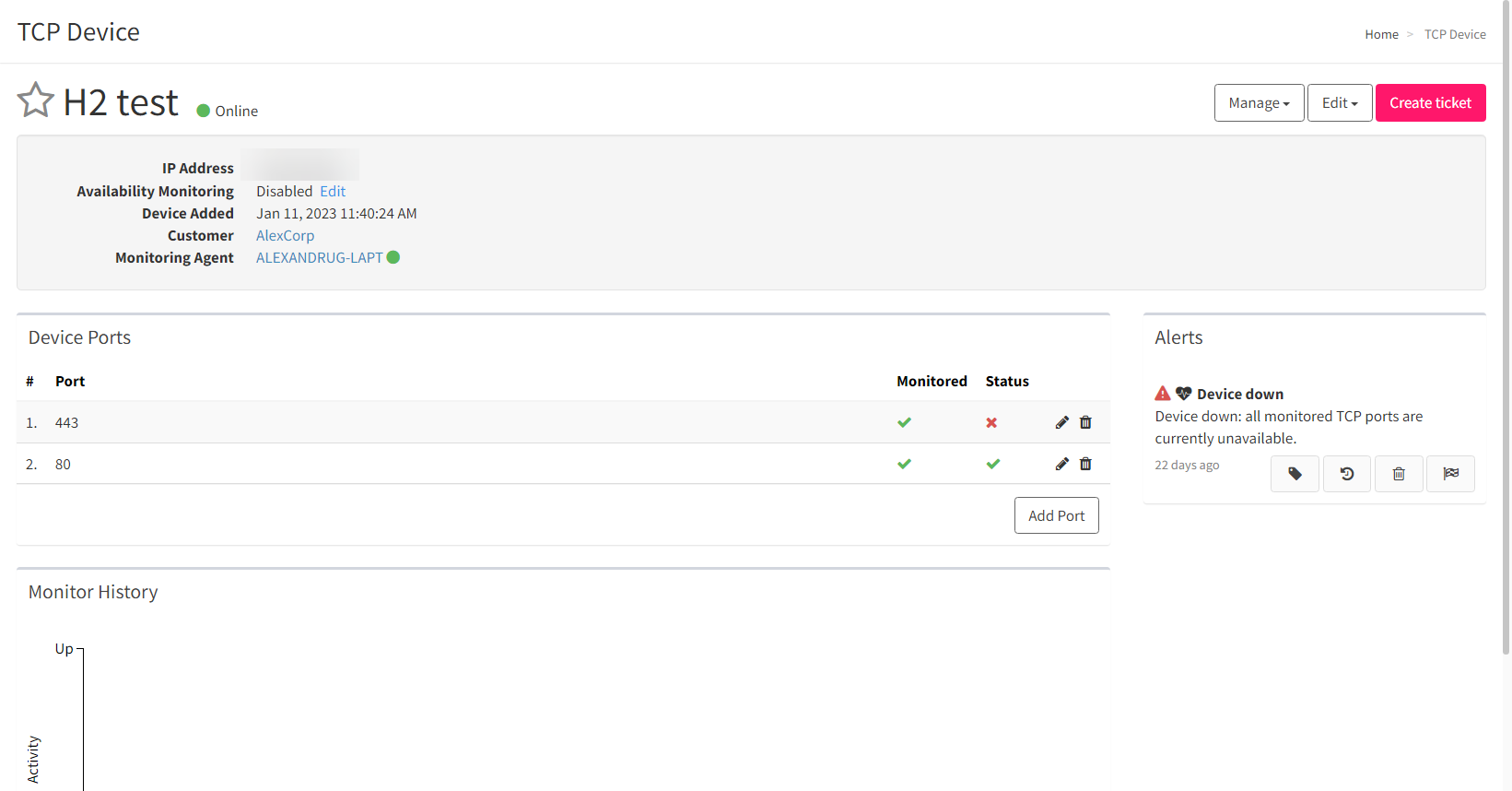Viewport: 1512px width, 791px height.
Task: Edit the Availability Monitoring setting
Action: tap(333, 192)
